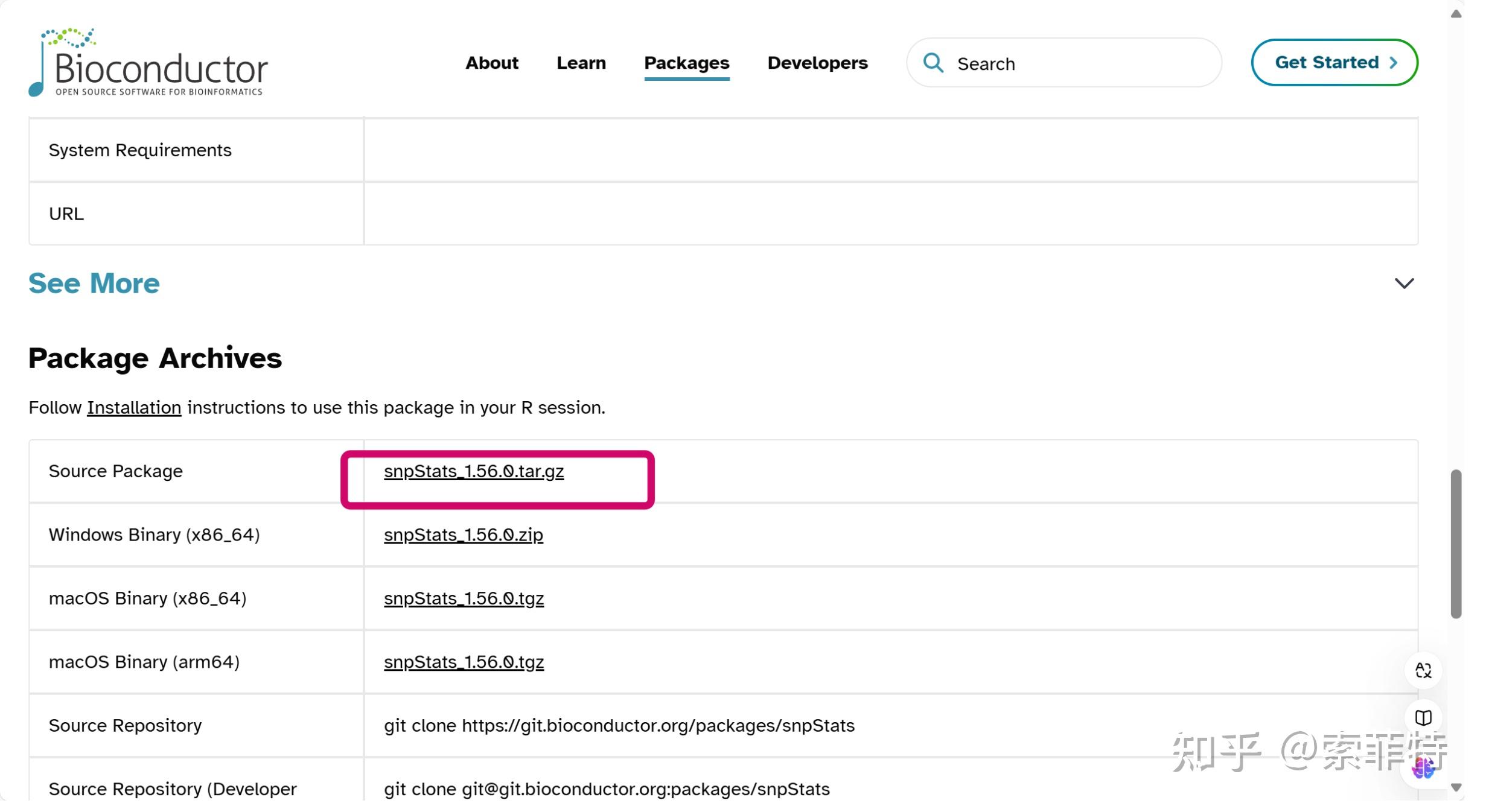Follow the Installation instructions link
The height and width of the screenshot is (812, 1486).
134,408
